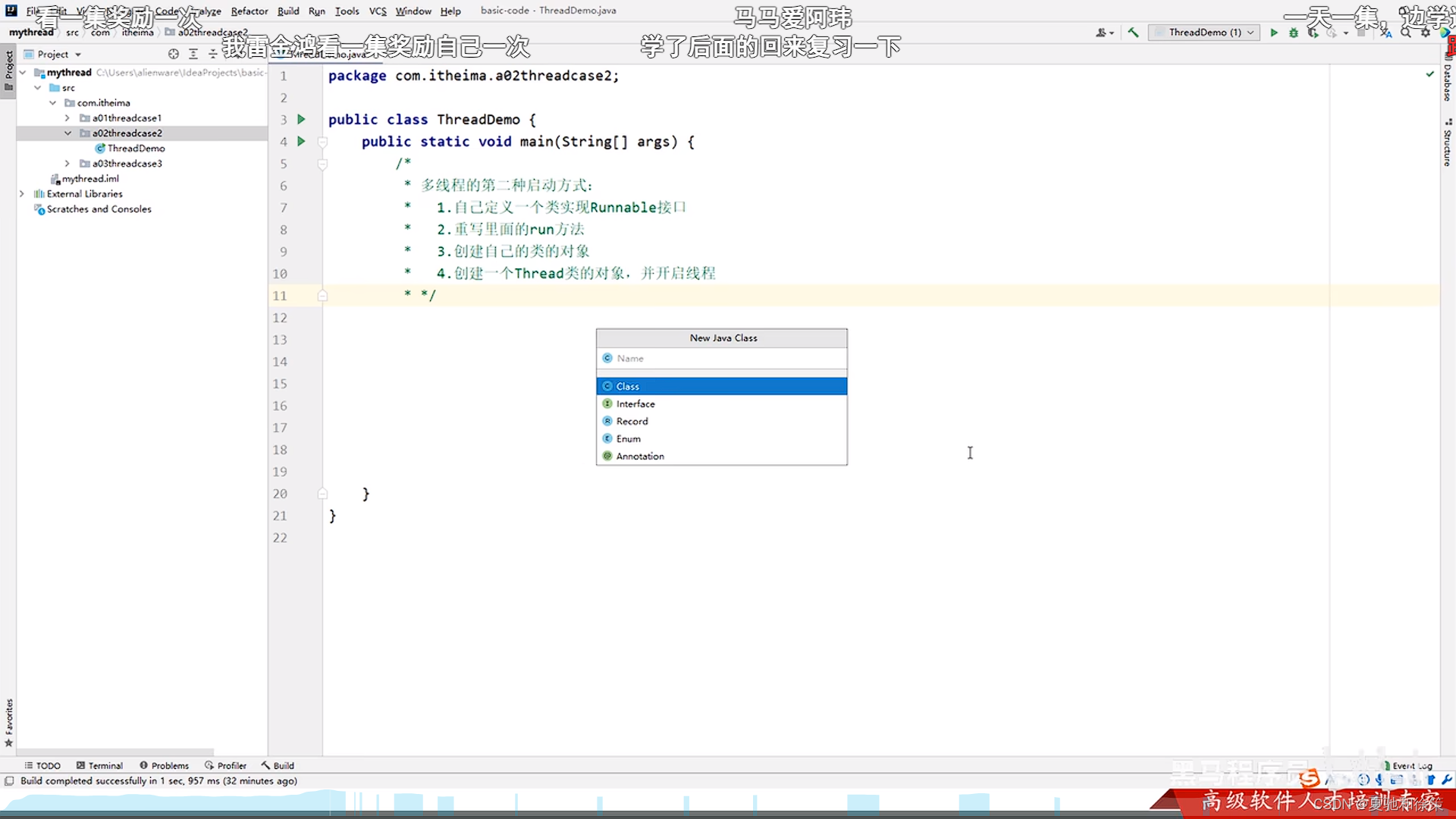Screen dimensions: 1456x819
Task: Open the ThreadDemo run configuration dropdown
Action: (1204, 33)
